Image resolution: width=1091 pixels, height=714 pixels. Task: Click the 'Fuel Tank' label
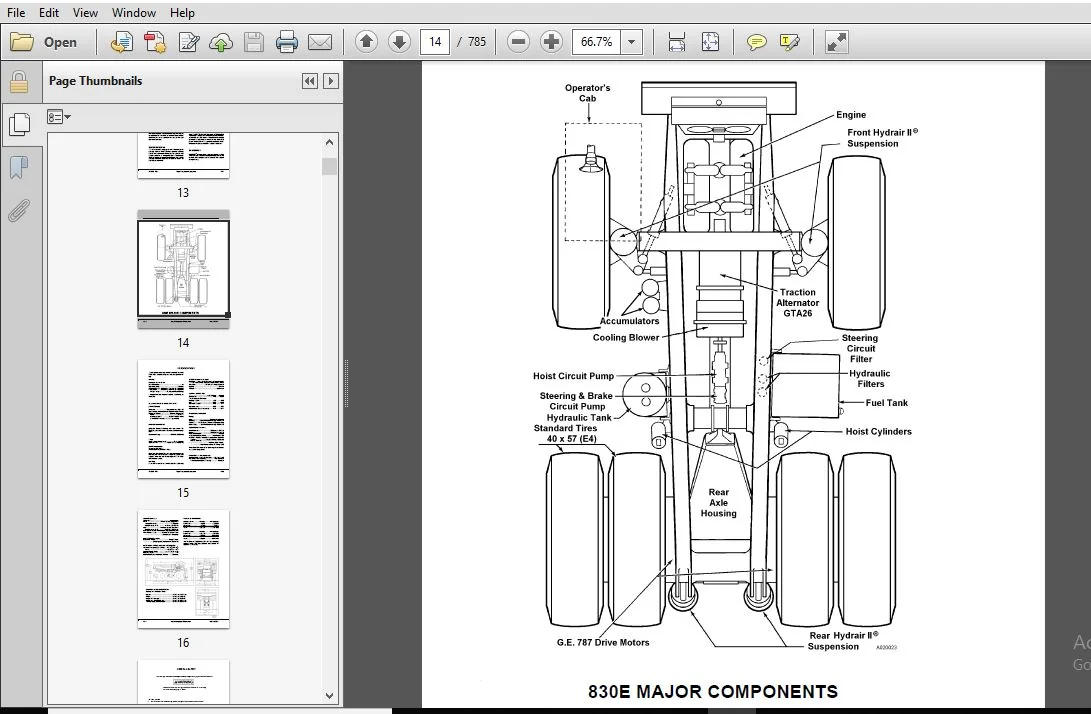point(886,403)
